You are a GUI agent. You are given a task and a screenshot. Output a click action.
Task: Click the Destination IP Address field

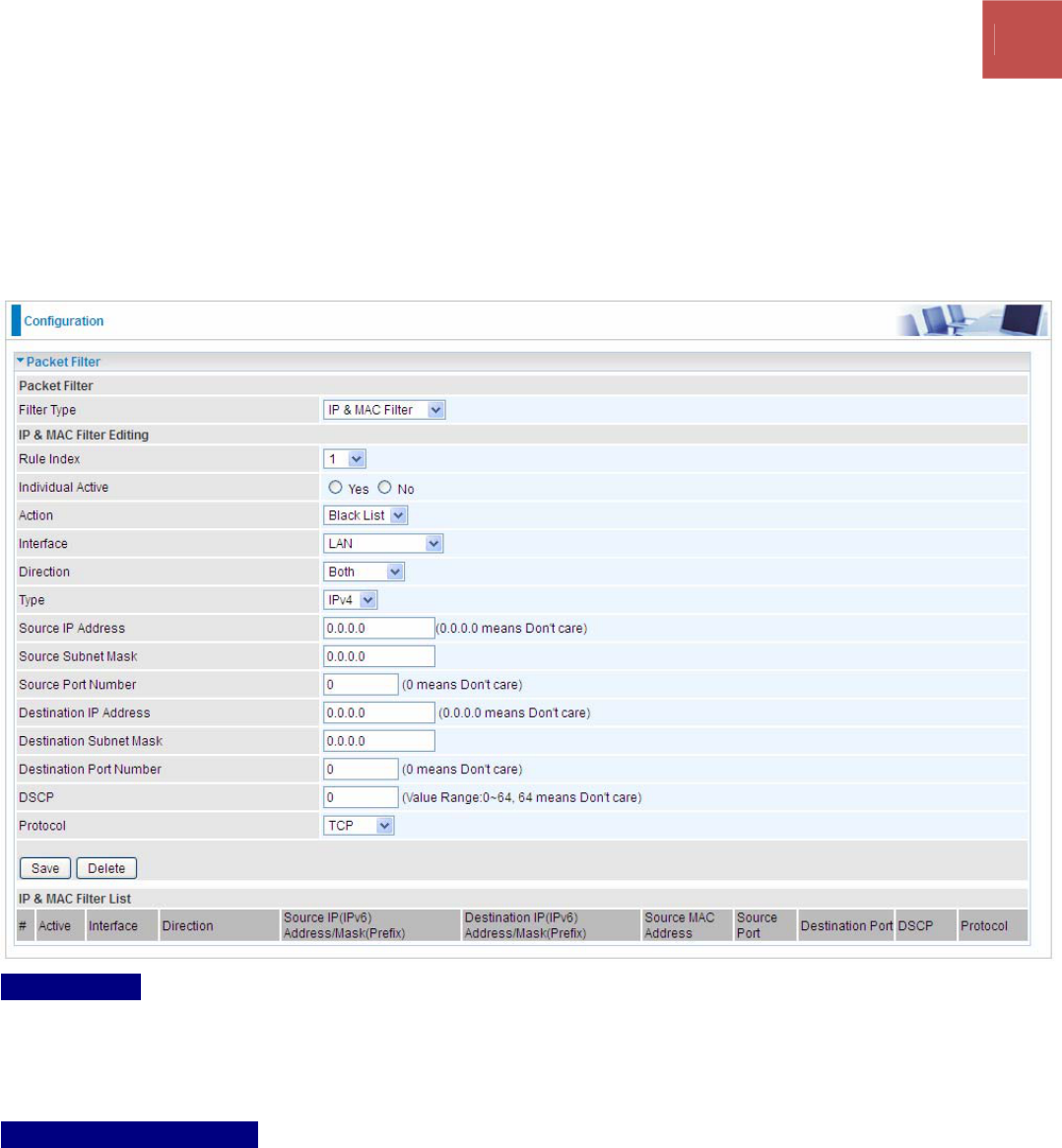pyautogui.click(x=379, y=712)
